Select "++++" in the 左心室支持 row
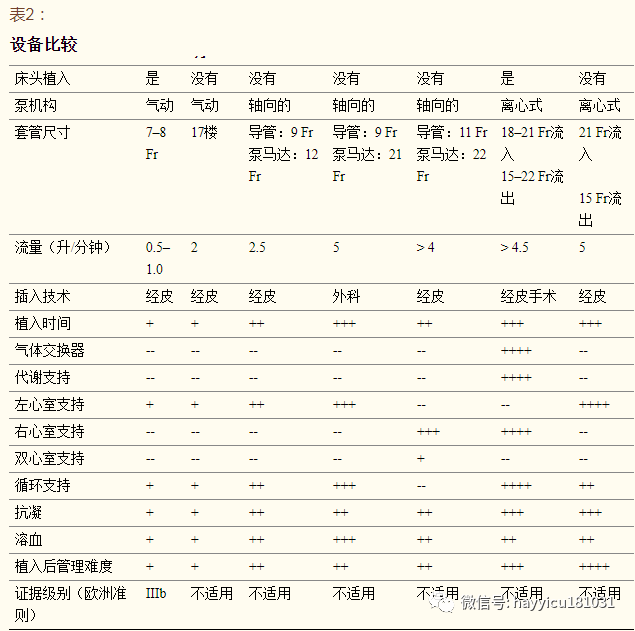This screenshot has width=635, height=631. [x=594, y=405]
